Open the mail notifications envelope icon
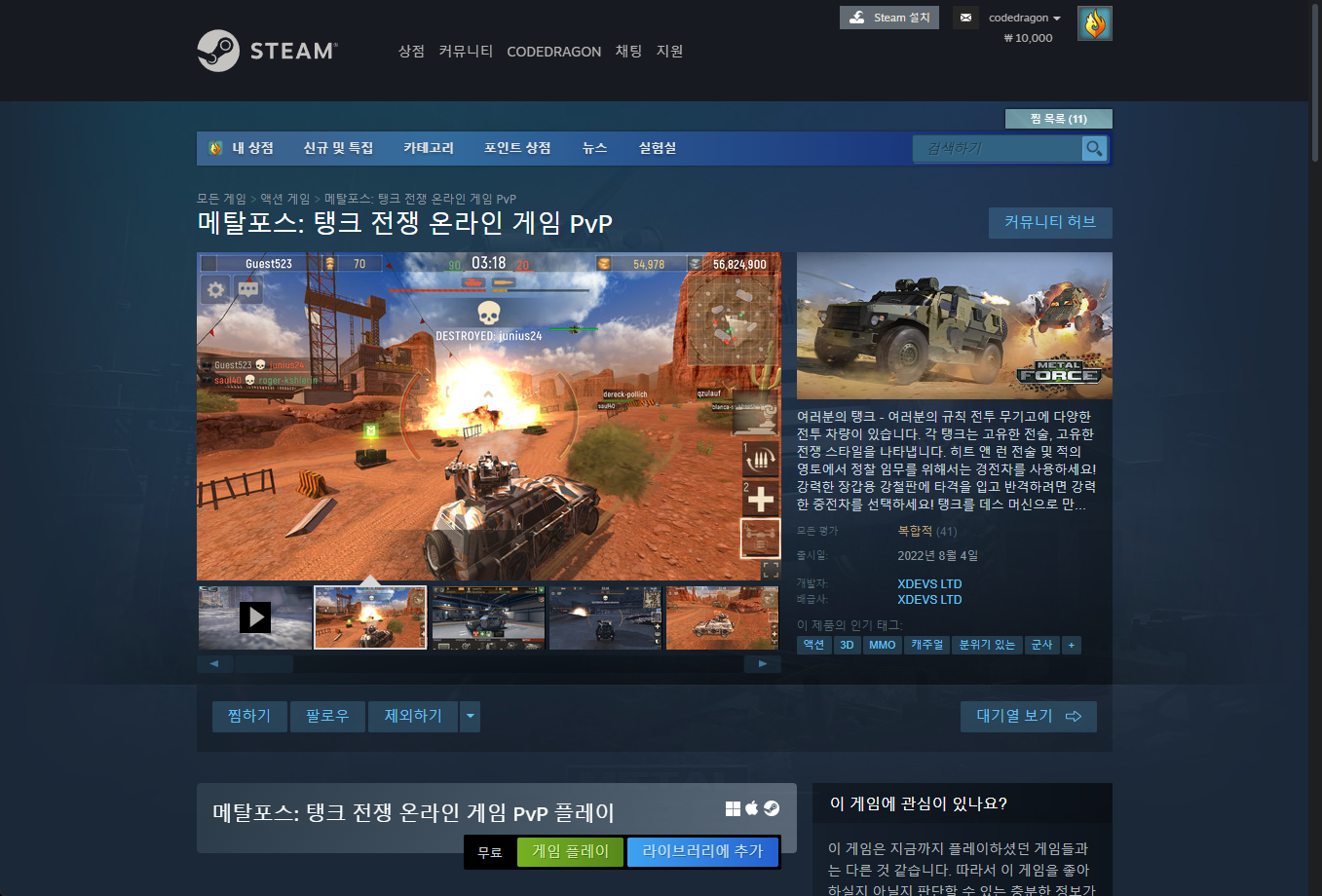 (x=965, y=18)
